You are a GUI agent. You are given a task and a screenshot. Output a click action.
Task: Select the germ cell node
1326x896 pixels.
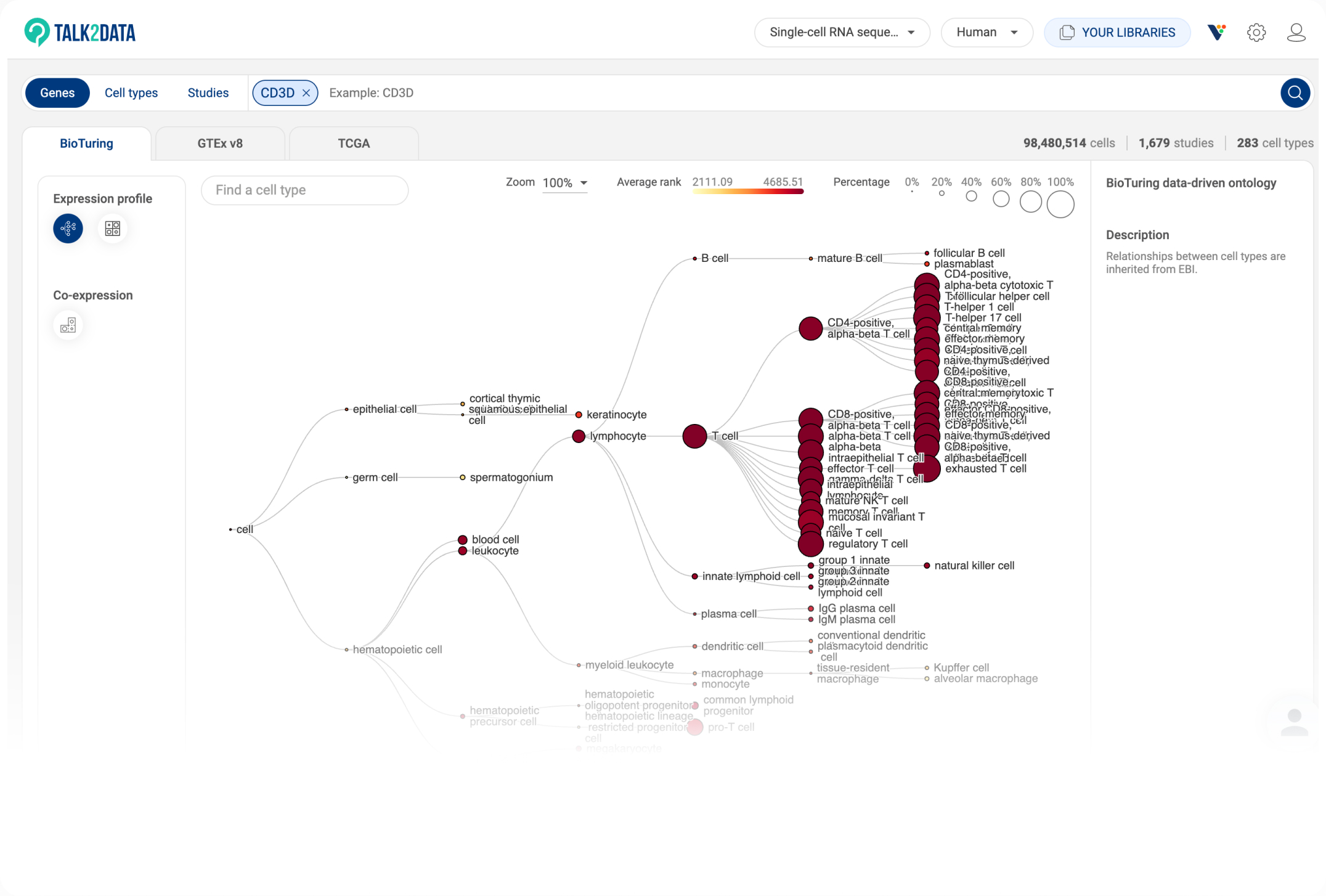pyautogui.click(x=346, y=478)
